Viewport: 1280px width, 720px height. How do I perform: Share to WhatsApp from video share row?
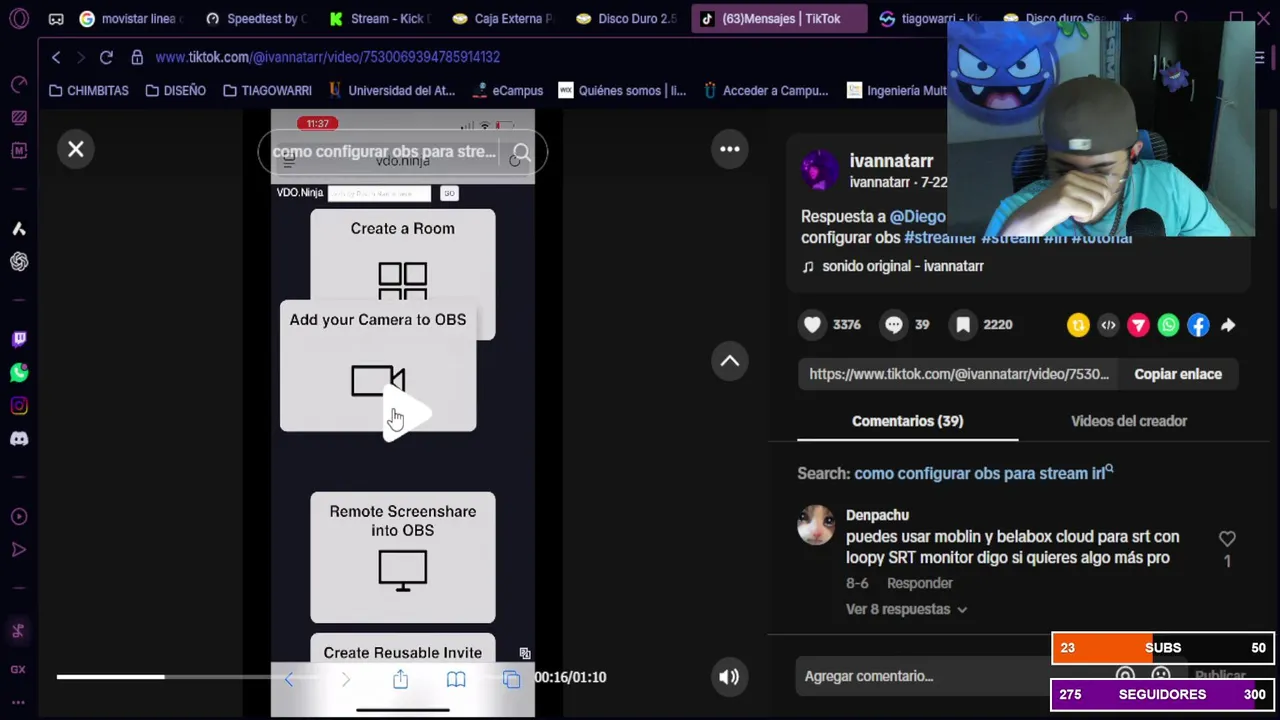tap(1168, 325)
